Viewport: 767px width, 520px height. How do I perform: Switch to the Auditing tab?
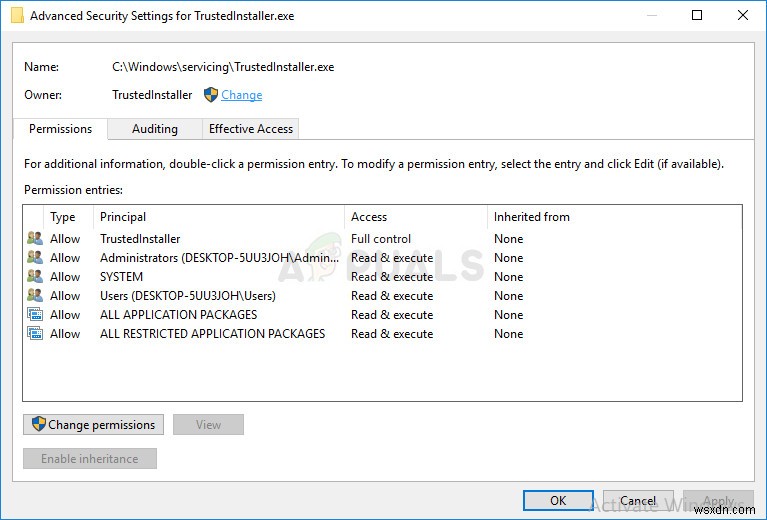(155, 129)
